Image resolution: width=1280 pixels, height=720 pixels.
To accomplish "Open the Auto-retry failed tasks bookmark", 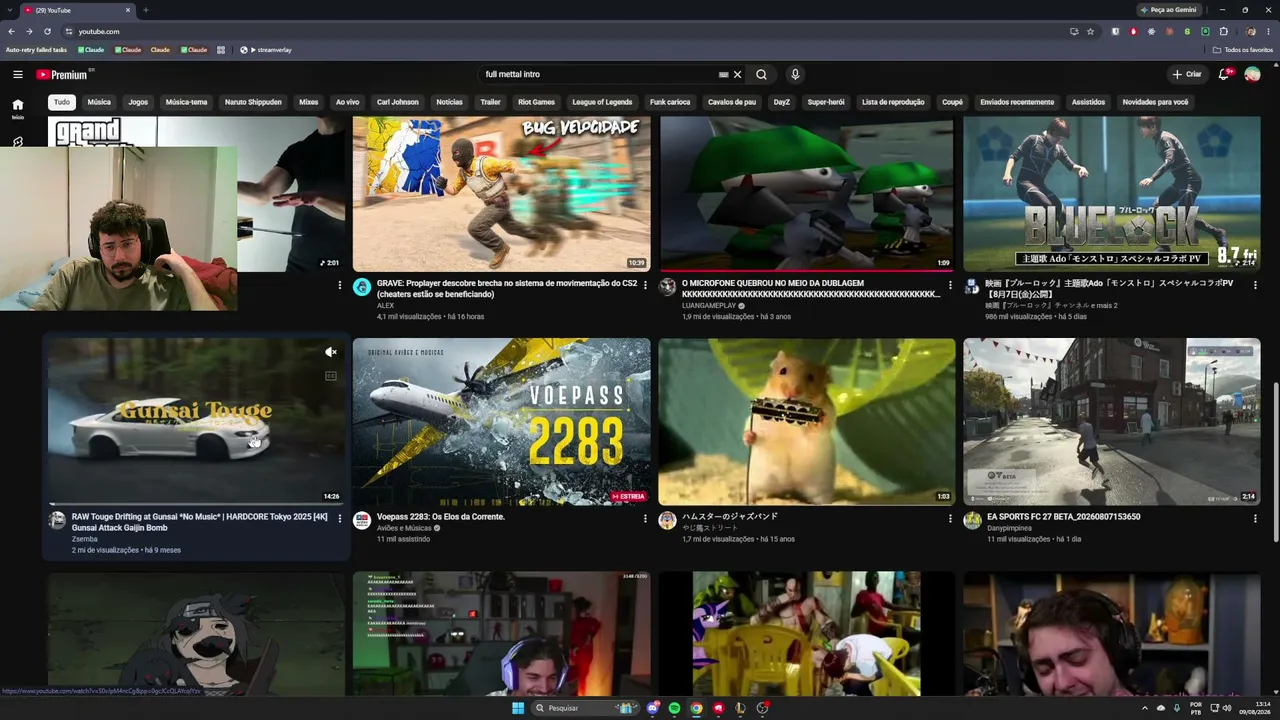I will (x=36, y=50).
